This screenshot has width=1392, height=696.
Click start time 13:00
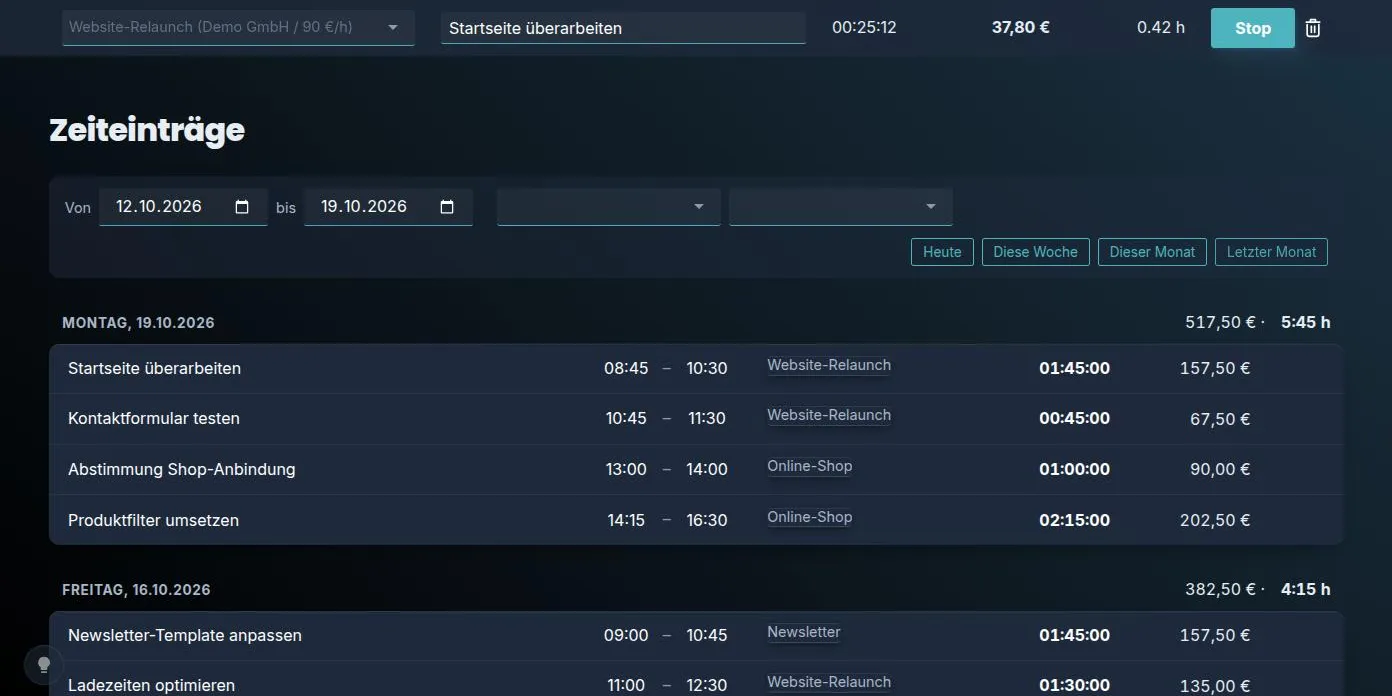626,469
